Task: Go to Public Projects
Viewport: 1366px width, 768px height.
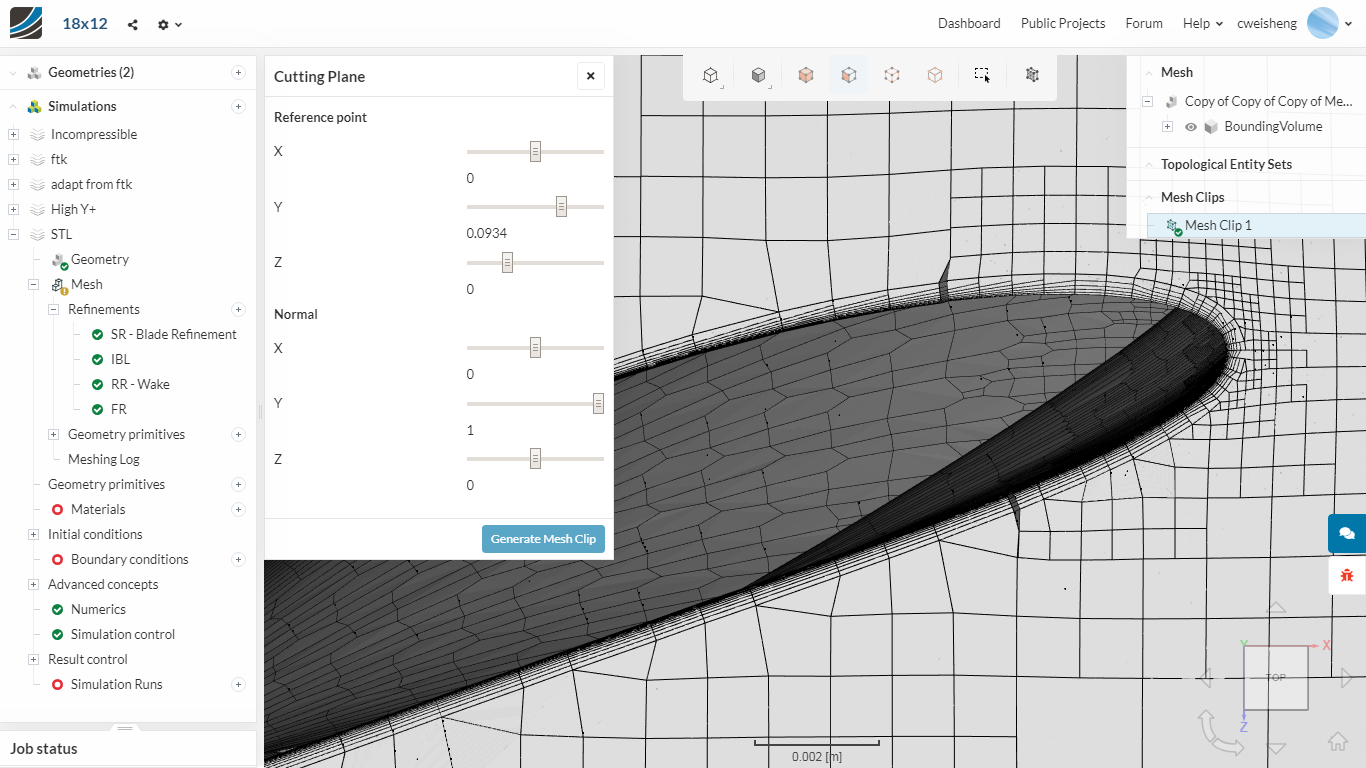Action: point(1062,23)
